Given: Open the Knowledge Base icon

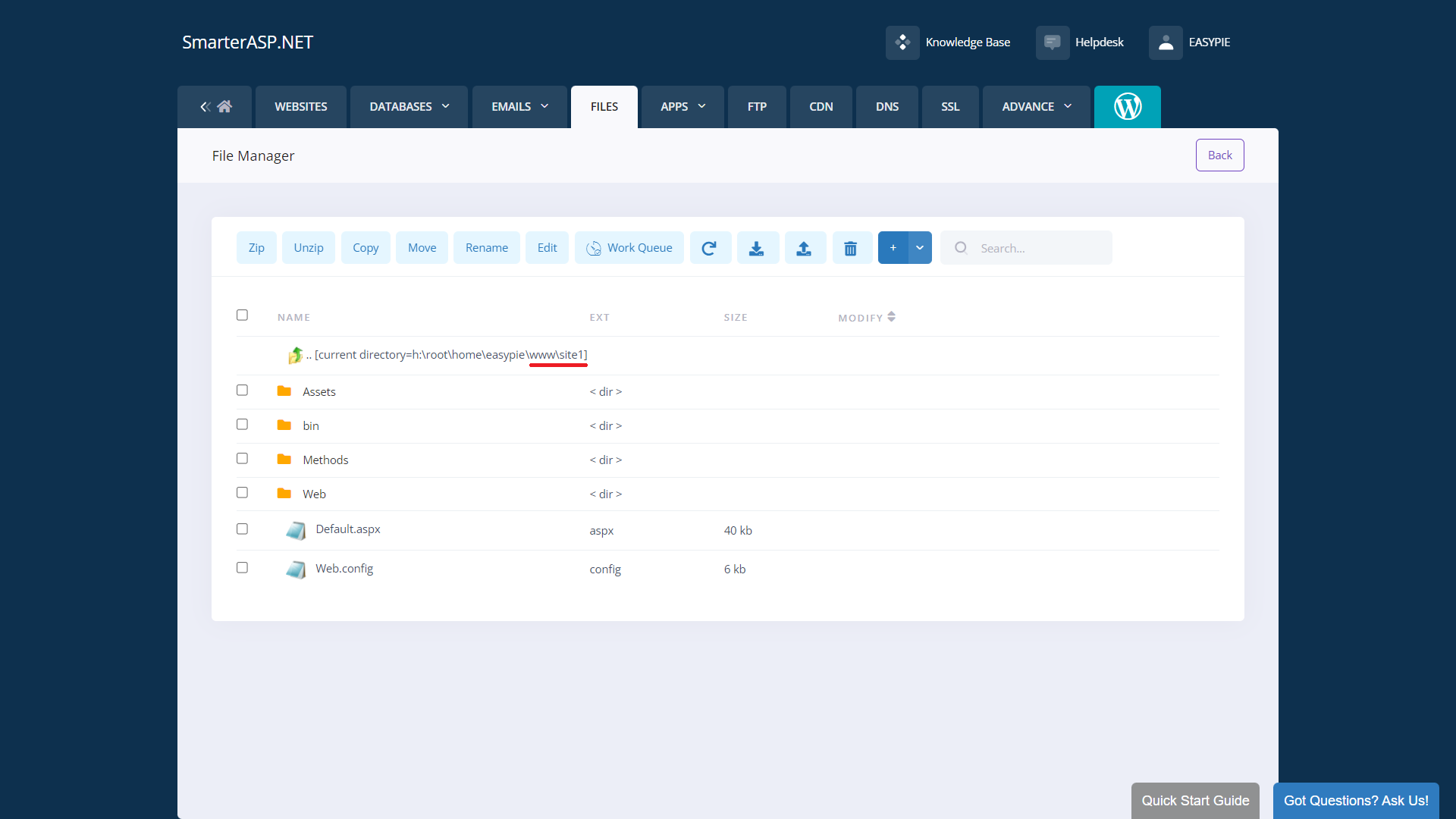Looking at the screenshot, I should [902, 42].
